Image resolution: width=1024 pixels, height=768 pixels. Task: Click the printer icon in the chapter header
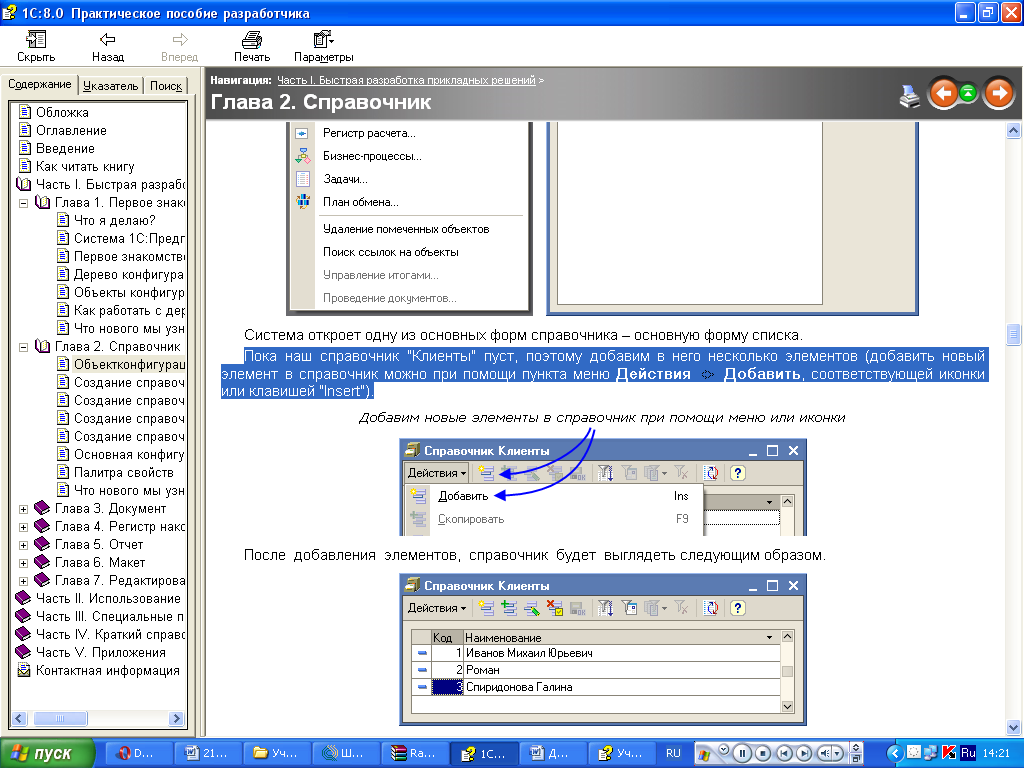tap(909, 95)
